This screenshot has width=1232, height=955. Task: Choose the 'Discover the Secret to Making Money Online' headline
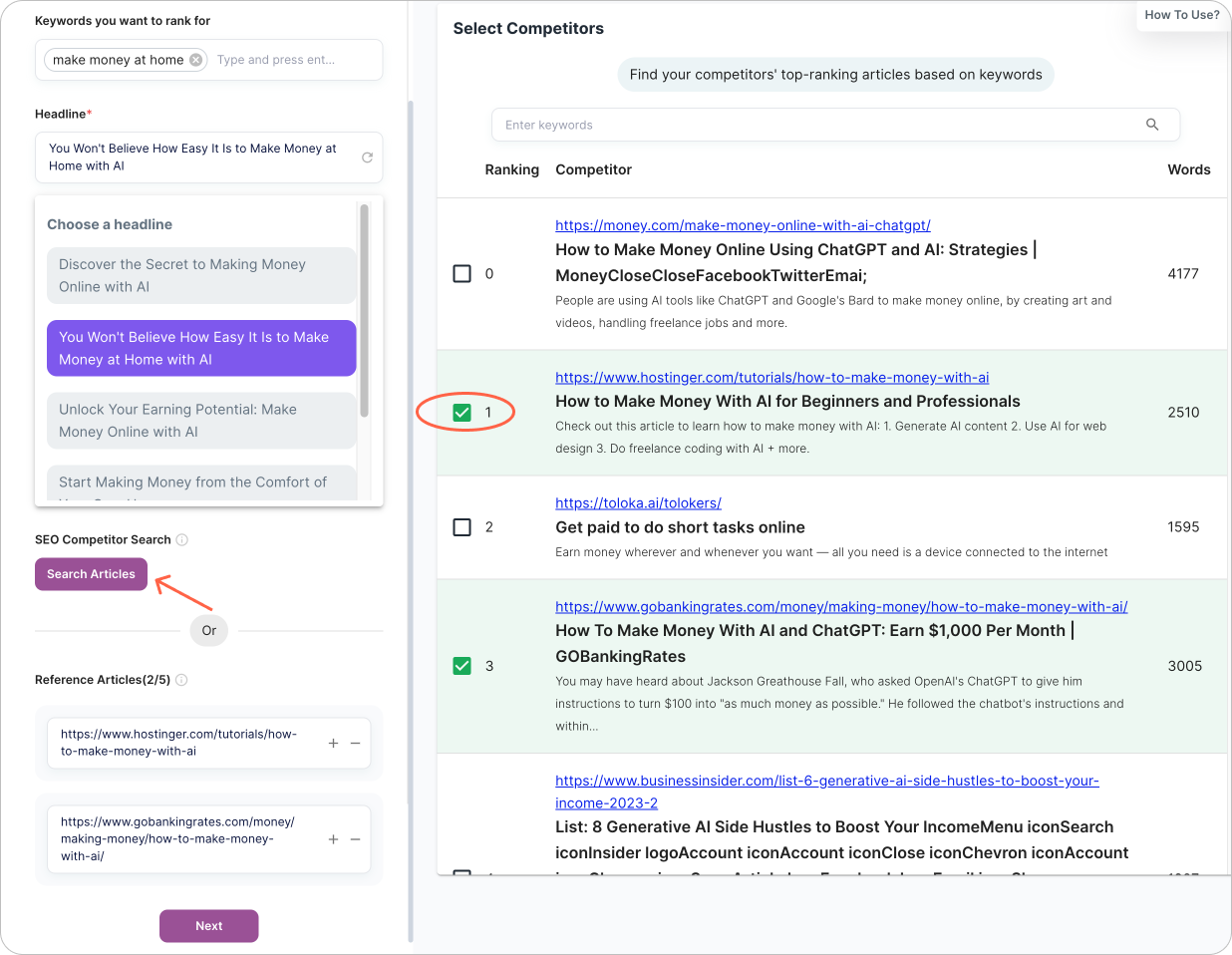pyautogui.click(x=201, y=273)
